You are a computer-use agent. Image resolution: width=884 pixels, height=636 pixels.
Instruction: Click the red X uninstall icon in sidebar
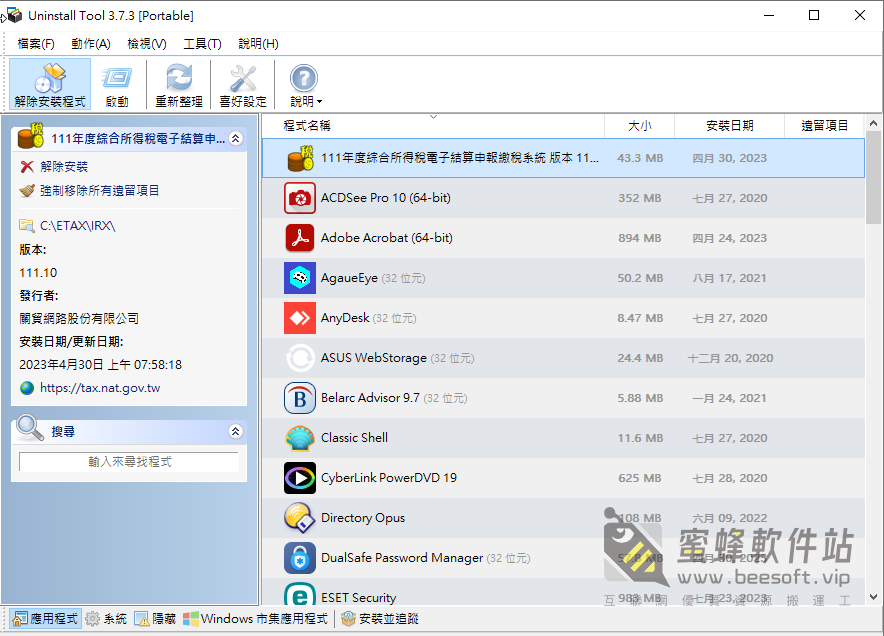(27, 167)
